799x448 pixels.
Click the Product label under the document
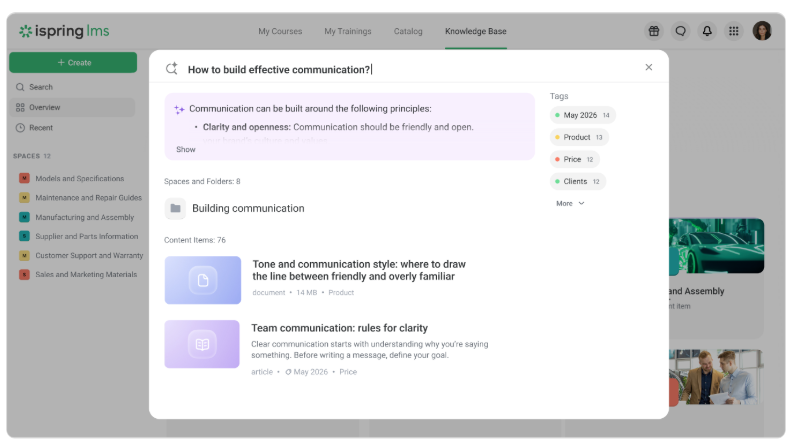pyautogui.click(x=341, y=293)
